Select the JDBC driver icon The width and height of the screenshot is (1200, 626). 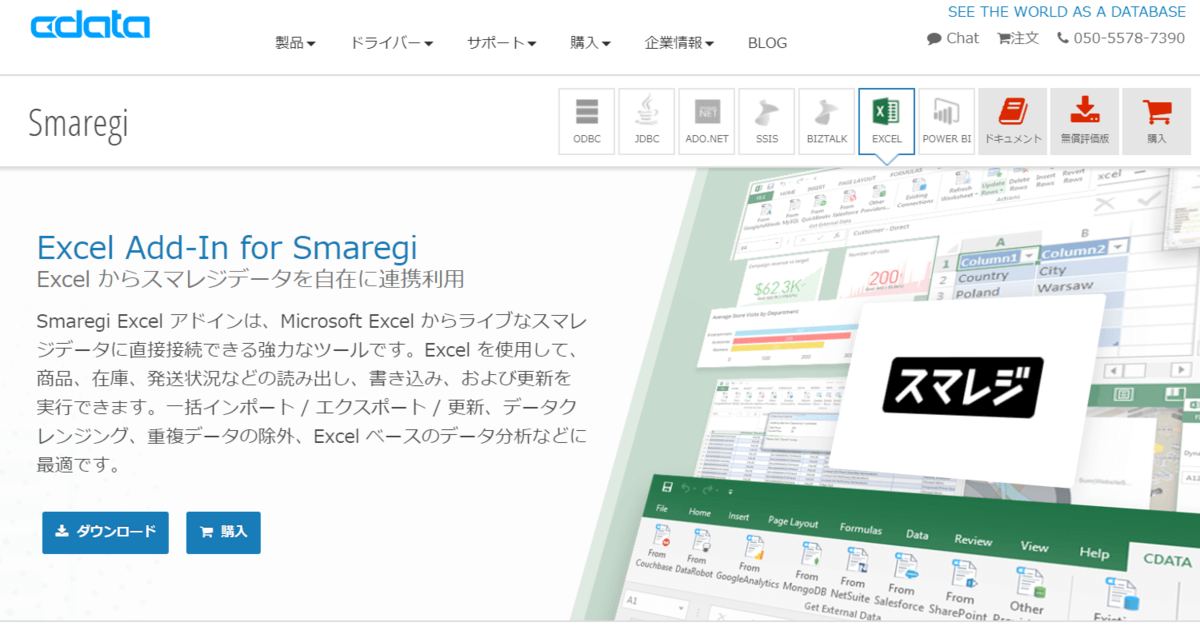coord(647,122)
